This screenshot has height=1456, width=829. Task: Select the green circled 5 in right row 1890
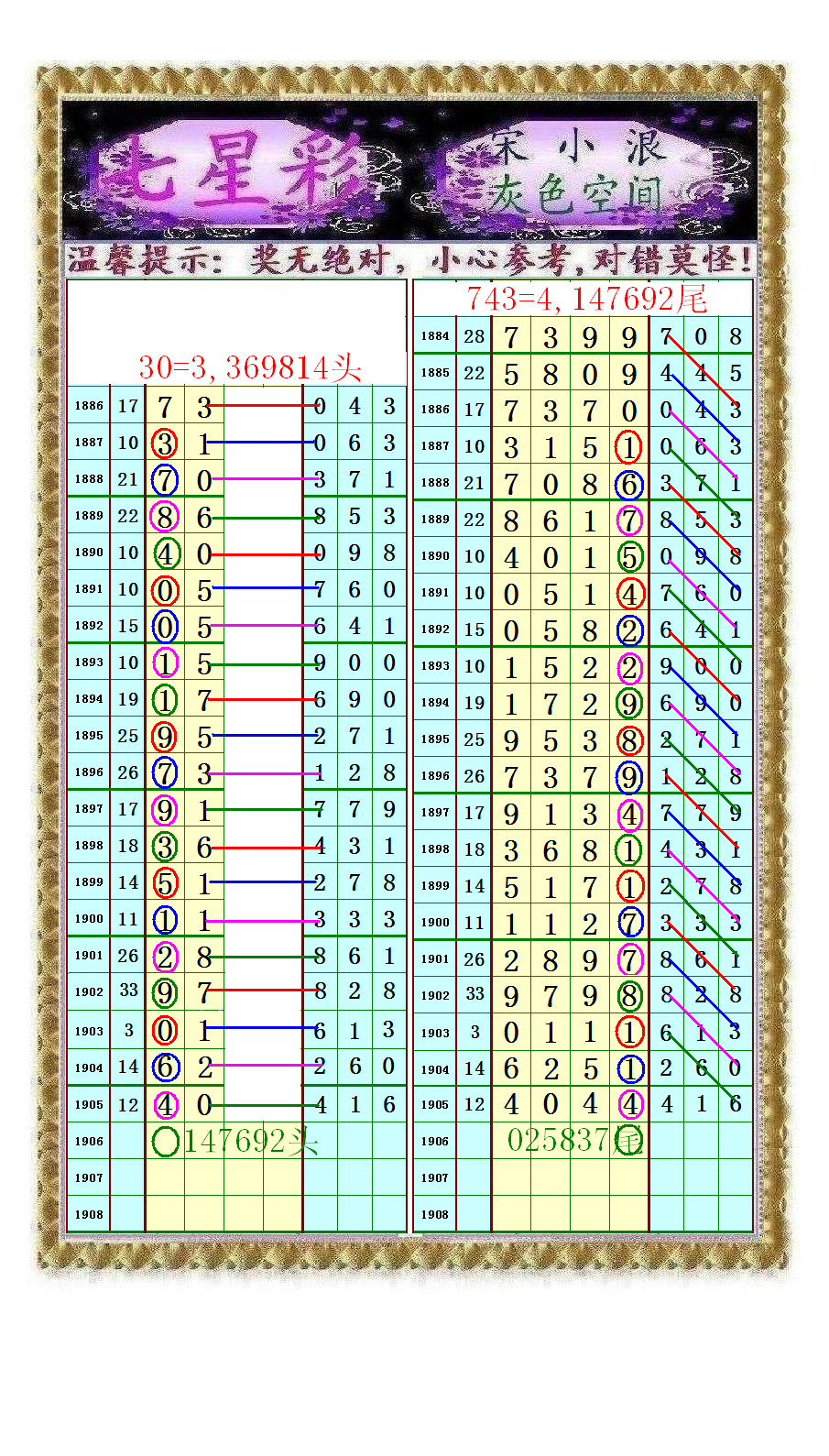pyautogui.click(x=628, y=556)
